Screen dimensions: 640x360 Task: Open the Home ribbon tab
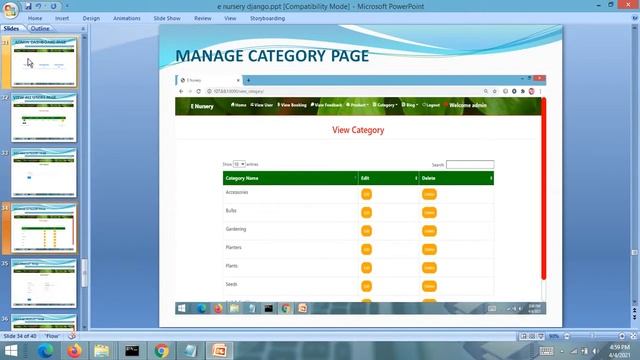35,18
